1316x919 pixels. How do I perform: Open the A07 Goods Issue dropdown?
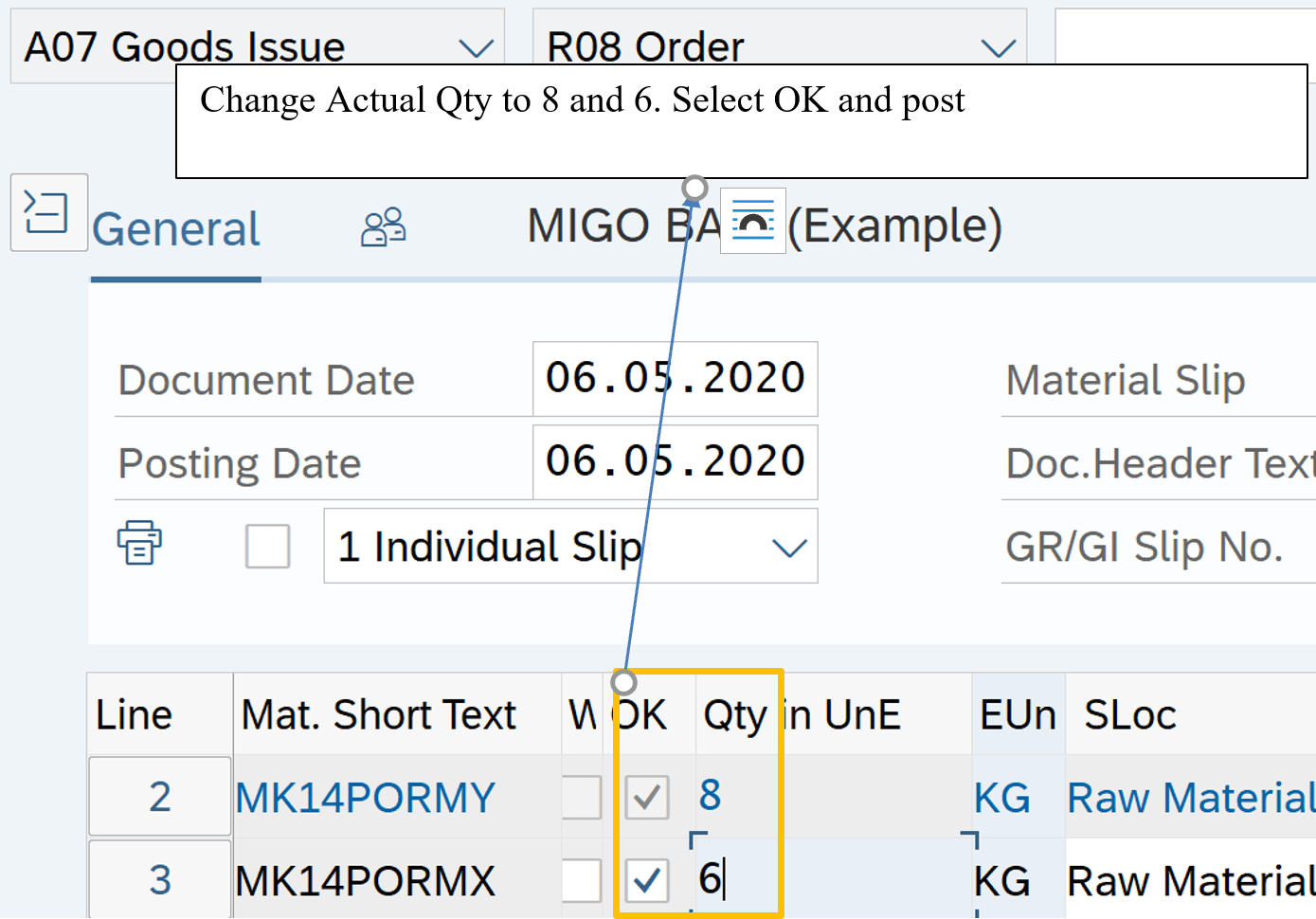(474, 47)
